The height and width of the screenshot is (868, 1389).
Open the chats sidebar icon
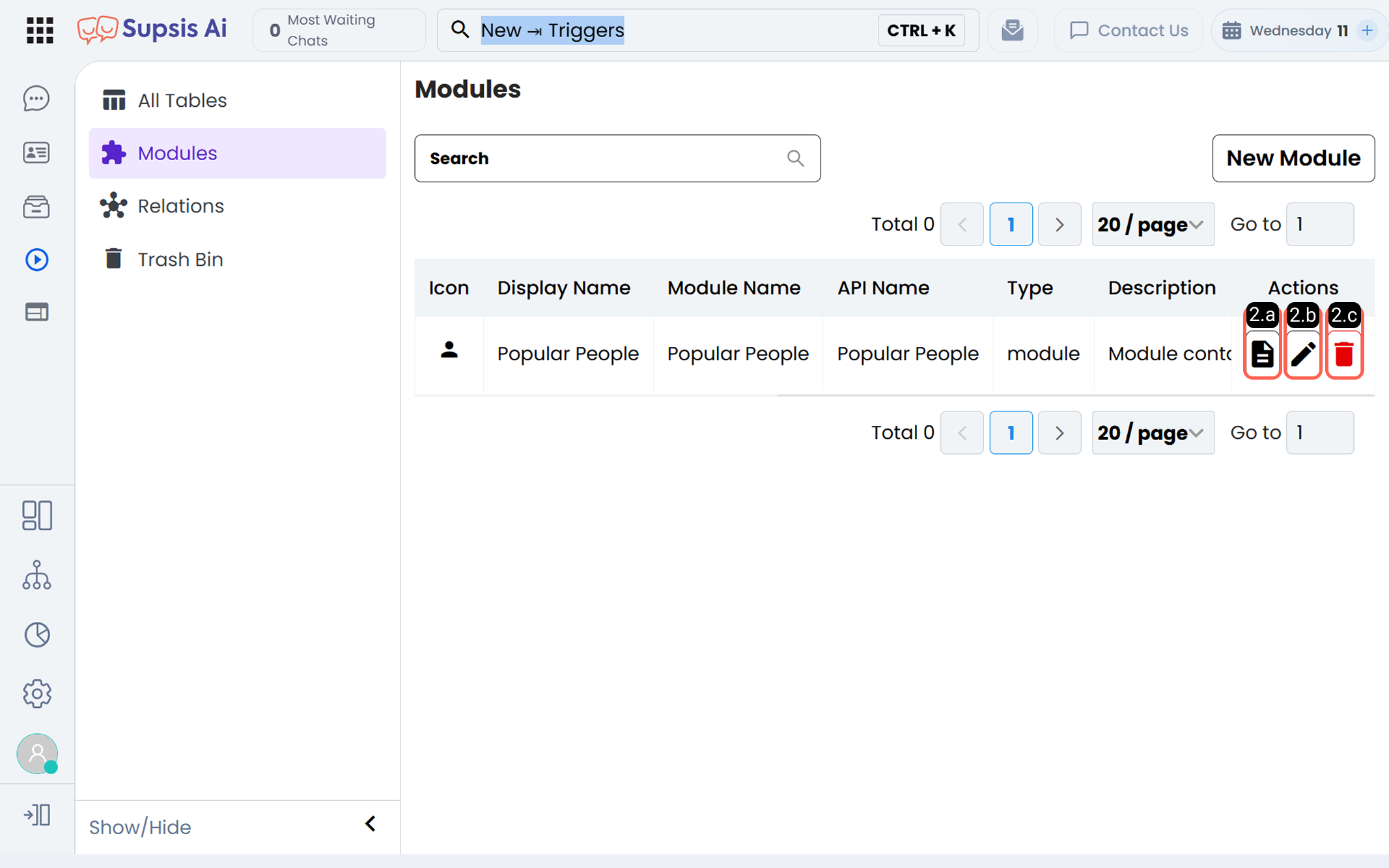(36, 99)
